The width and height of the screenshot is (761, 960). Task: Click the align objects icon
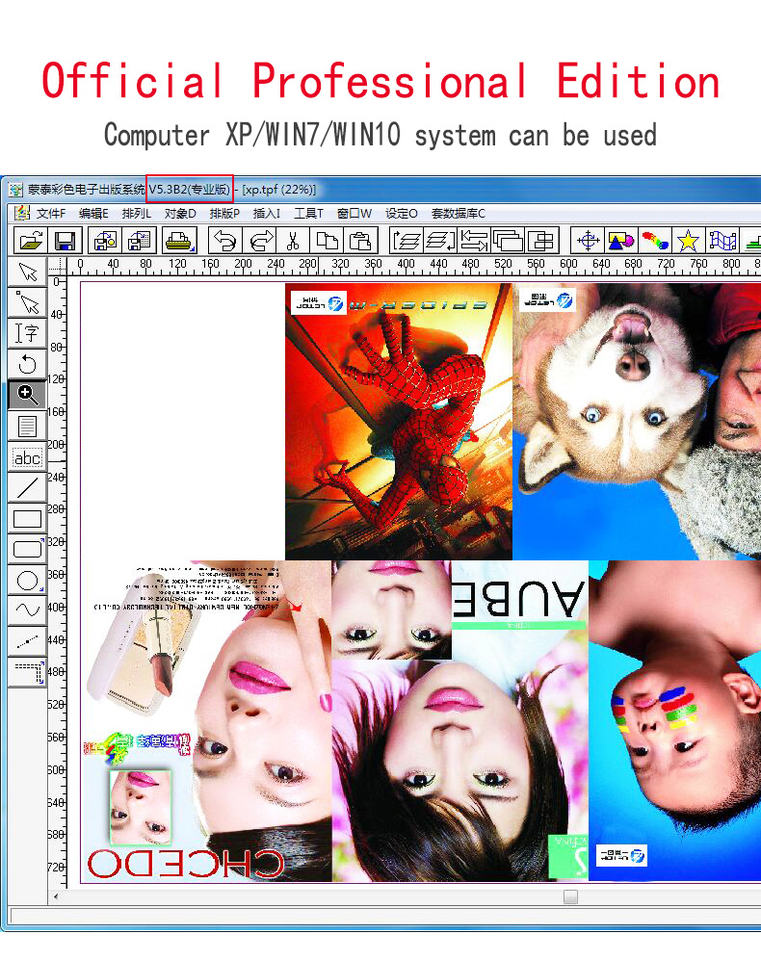click(541, 241)
